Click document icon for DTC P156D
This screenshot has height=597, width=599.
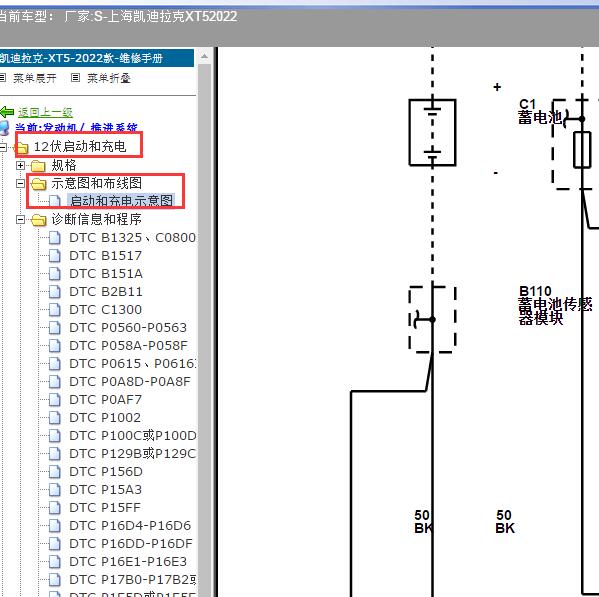pos(55,472)
